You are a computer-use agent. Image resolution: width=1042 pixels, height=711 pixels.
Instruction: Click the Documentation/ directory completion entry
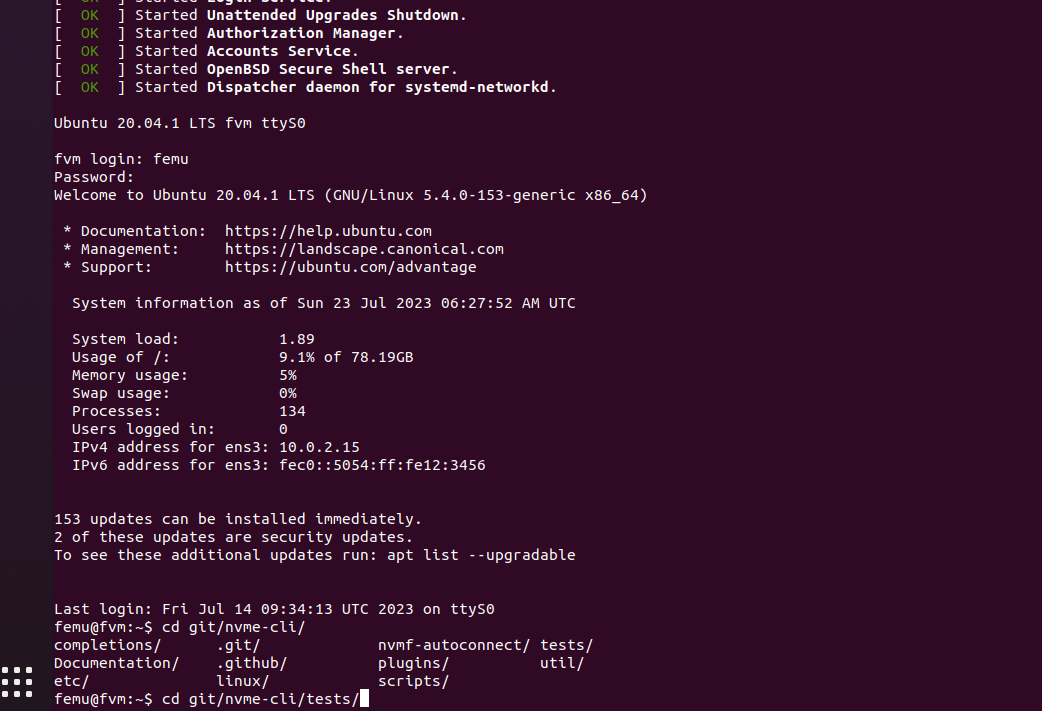[116, 663]
